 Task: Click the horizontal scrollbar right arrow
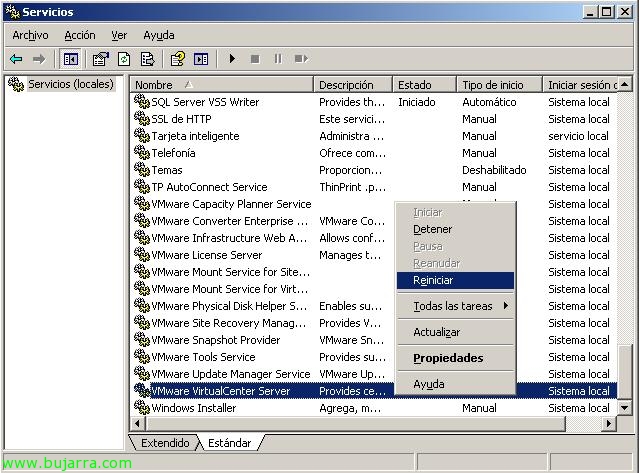pyautogui.click(x=609, y=424)
